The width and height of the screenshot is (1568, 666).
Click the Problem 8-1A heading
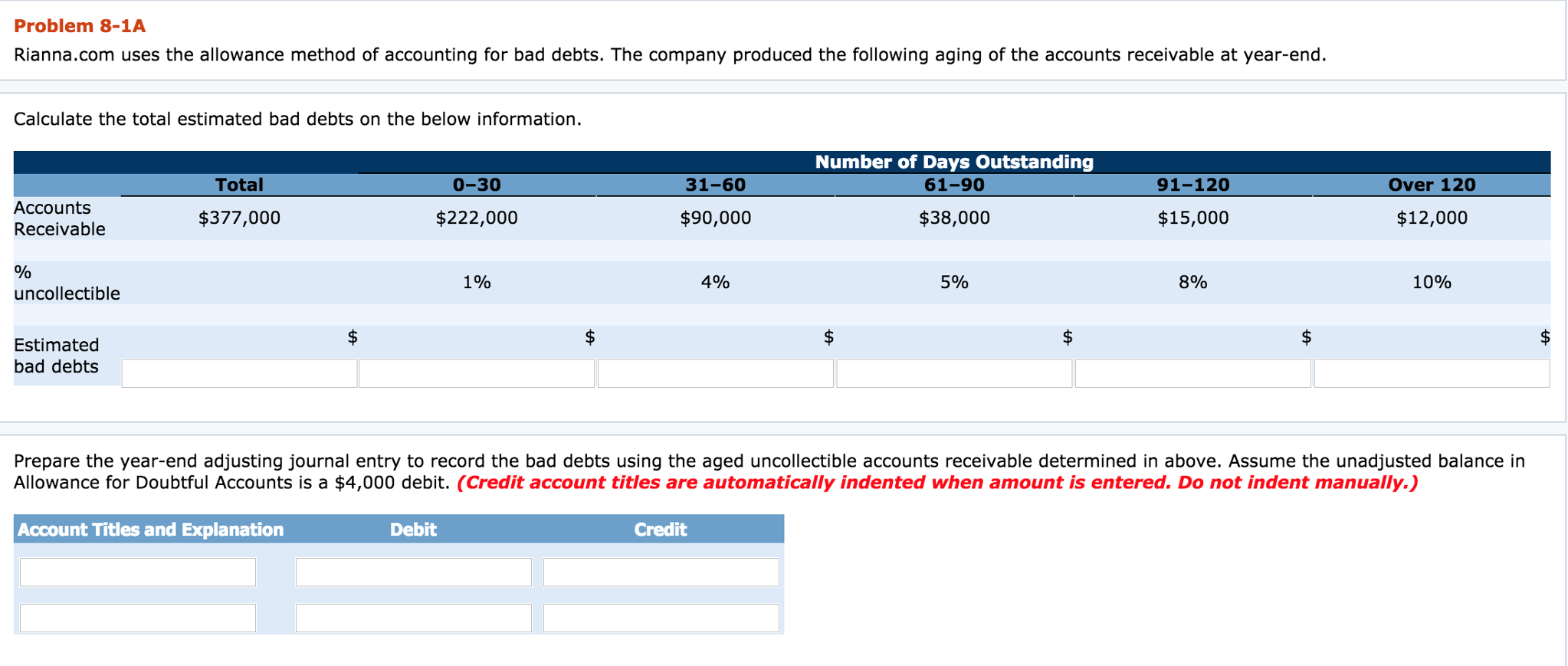pyautogui.click(x=80, y=26)
